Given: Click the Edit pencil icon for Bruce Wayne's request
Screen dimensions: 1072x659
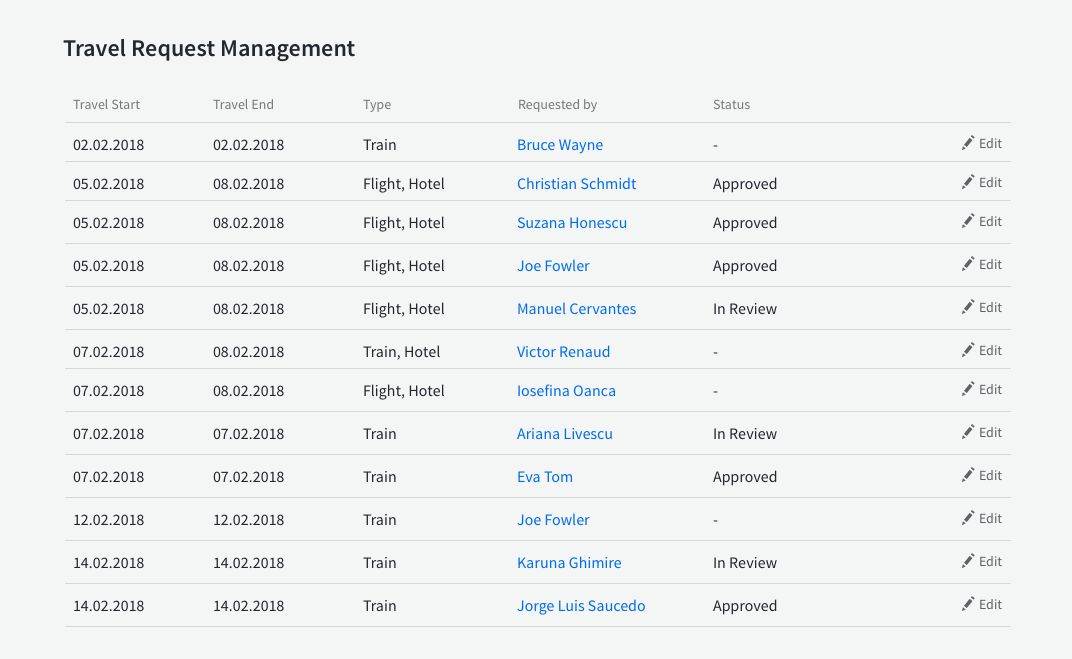Looking at the screenshot, I should [968, 142].
